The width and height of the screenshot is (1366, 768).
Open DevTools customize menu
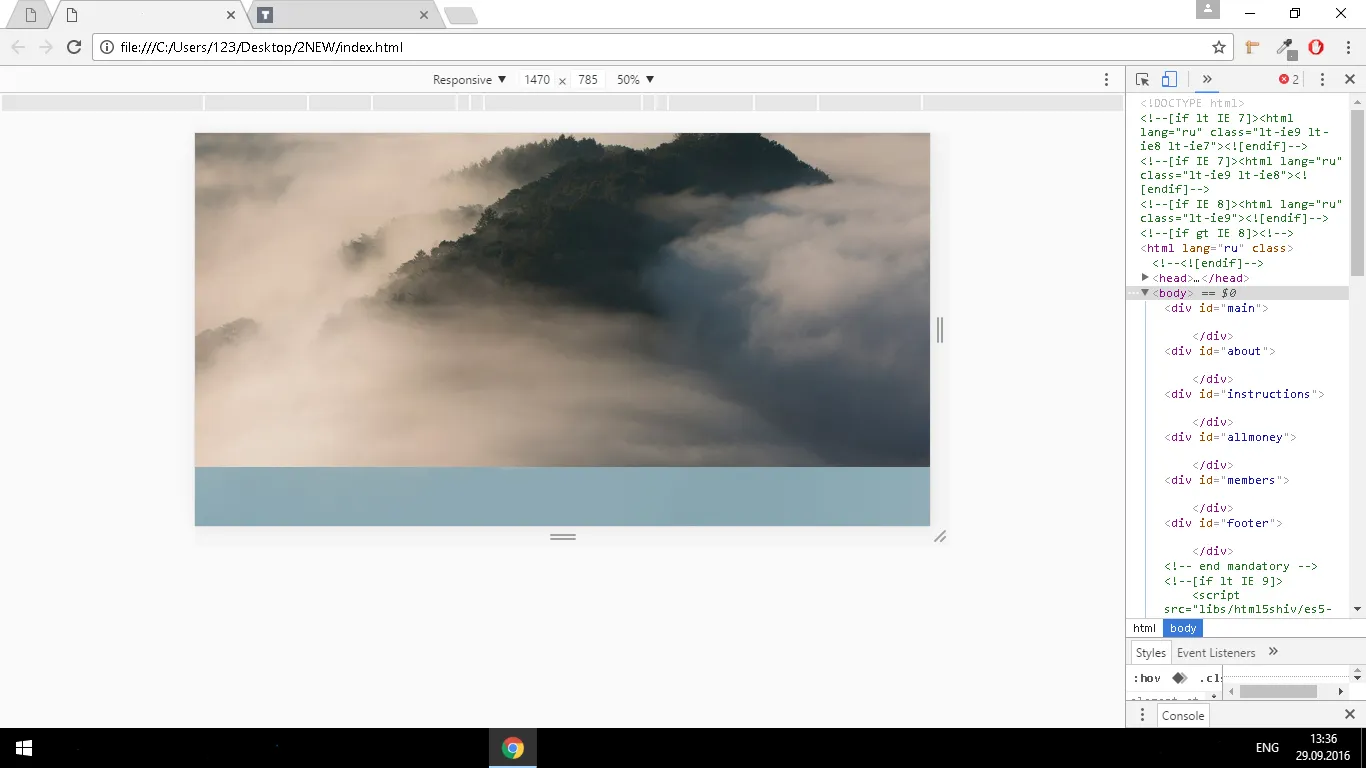click(1322, 80)
